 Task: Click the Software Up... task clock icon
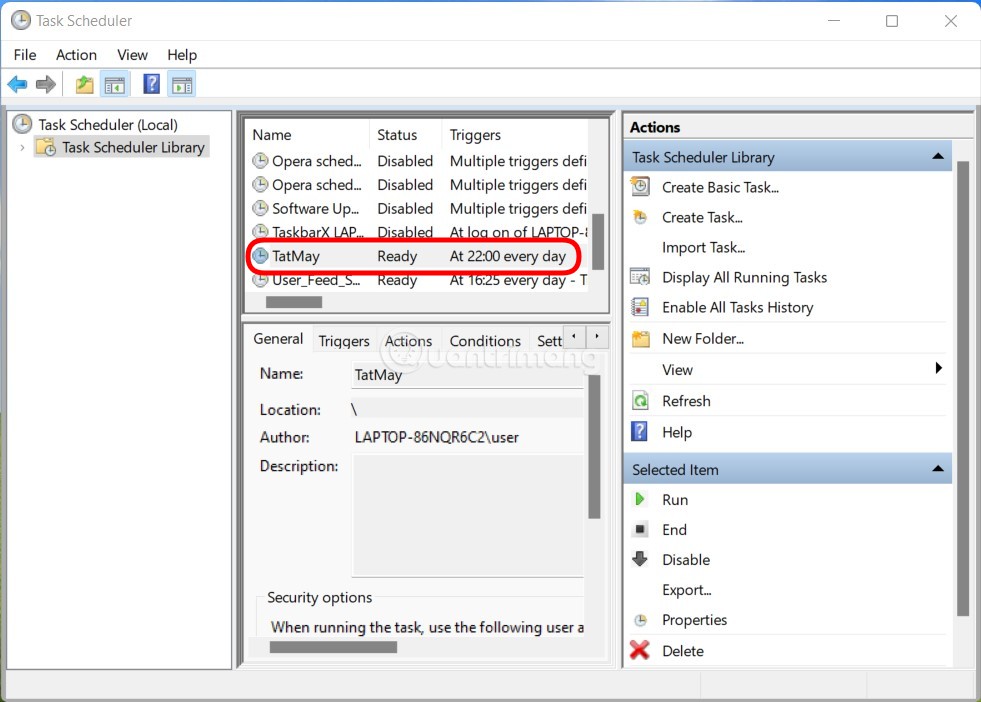click(x=260, y=208)
